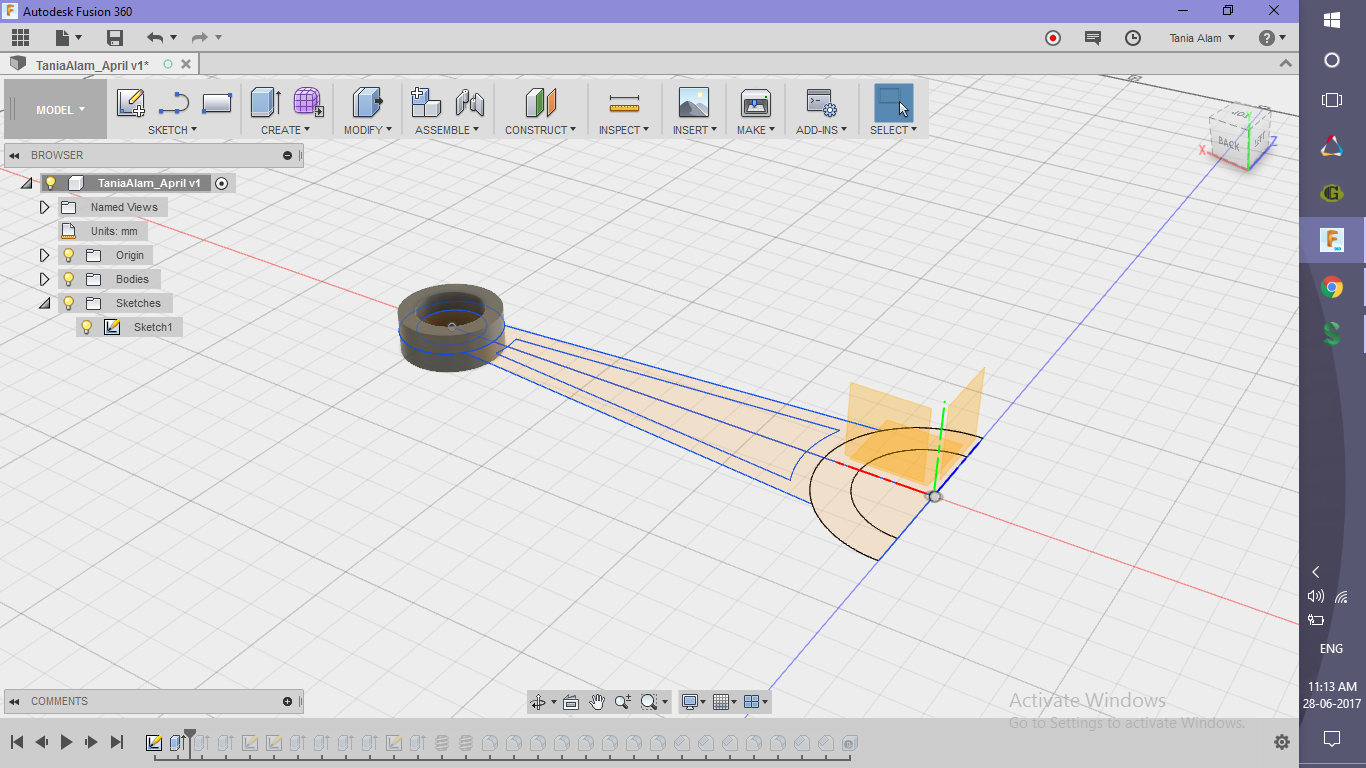
Task: Open the CREATE menu
Action: tap(285, 130)
